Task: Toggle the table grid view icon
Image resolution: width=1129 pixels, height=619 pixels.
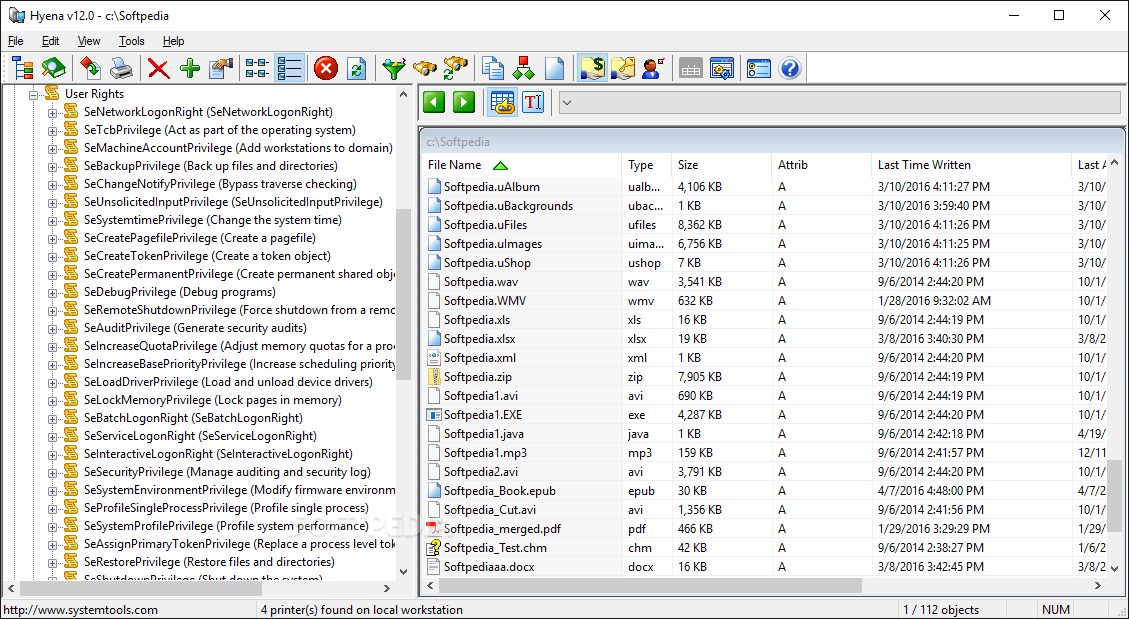Action: [x=502, y=102]
